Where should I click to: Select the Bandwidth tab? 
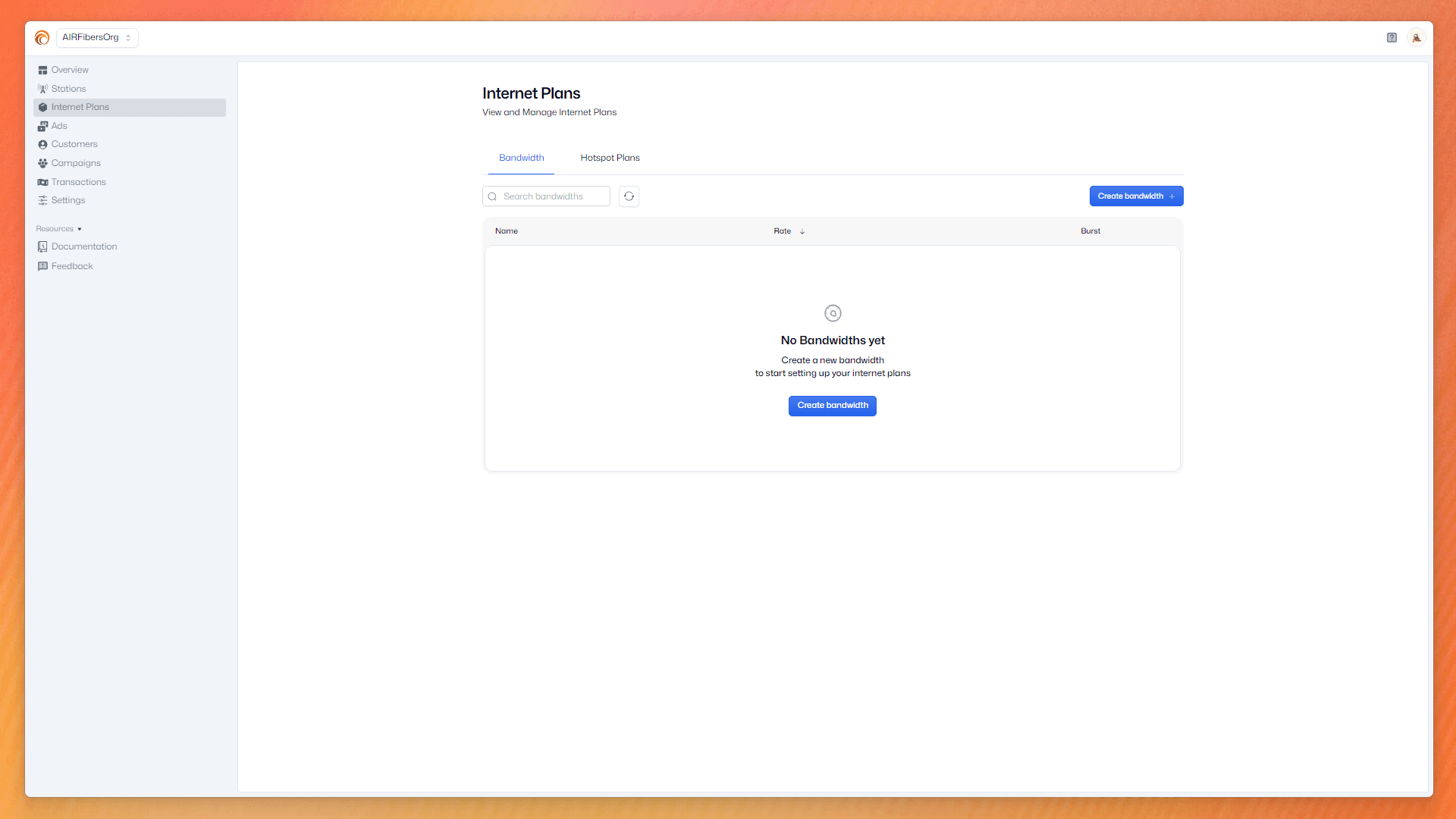[x=521, y=158]
